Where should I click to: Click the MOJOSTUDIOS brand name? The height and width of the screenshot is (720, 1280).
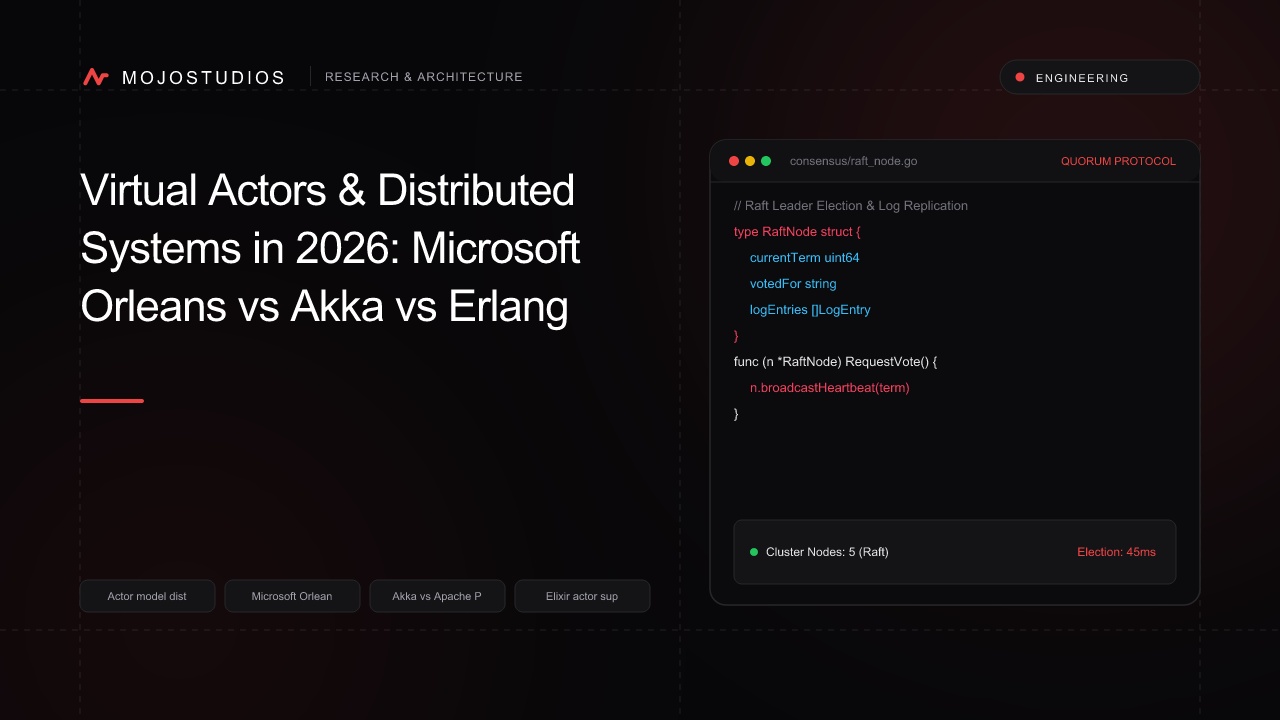203,77
